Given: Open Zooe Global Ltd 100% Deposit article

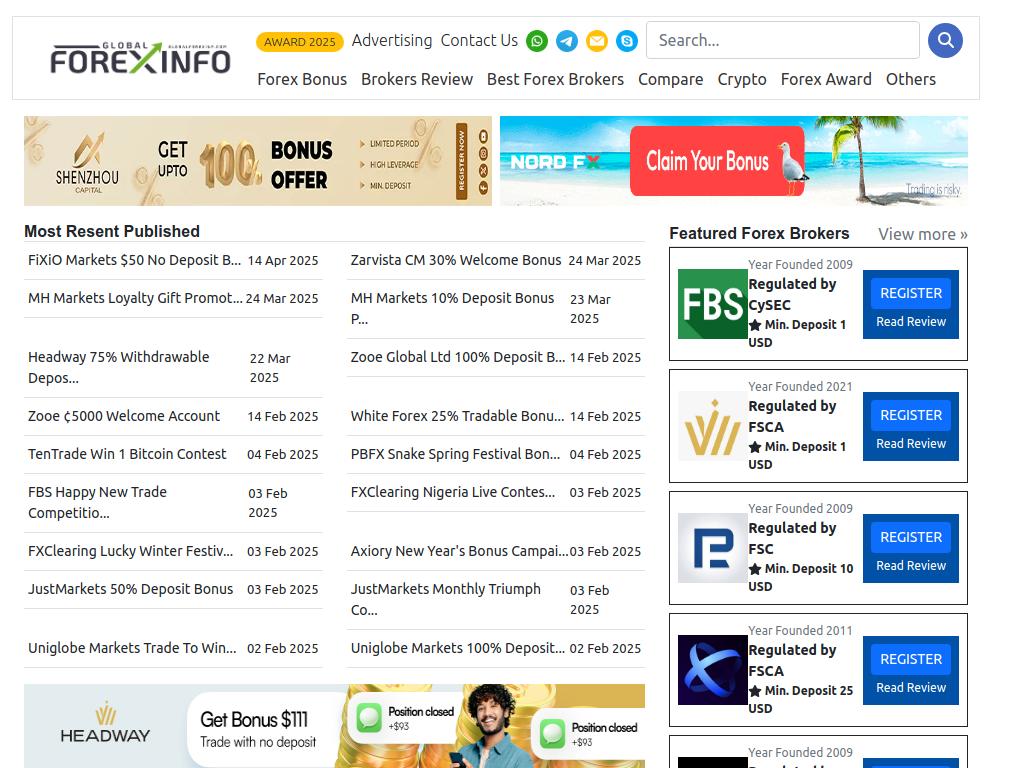Looking at the screenshot, I should point(458,357).
